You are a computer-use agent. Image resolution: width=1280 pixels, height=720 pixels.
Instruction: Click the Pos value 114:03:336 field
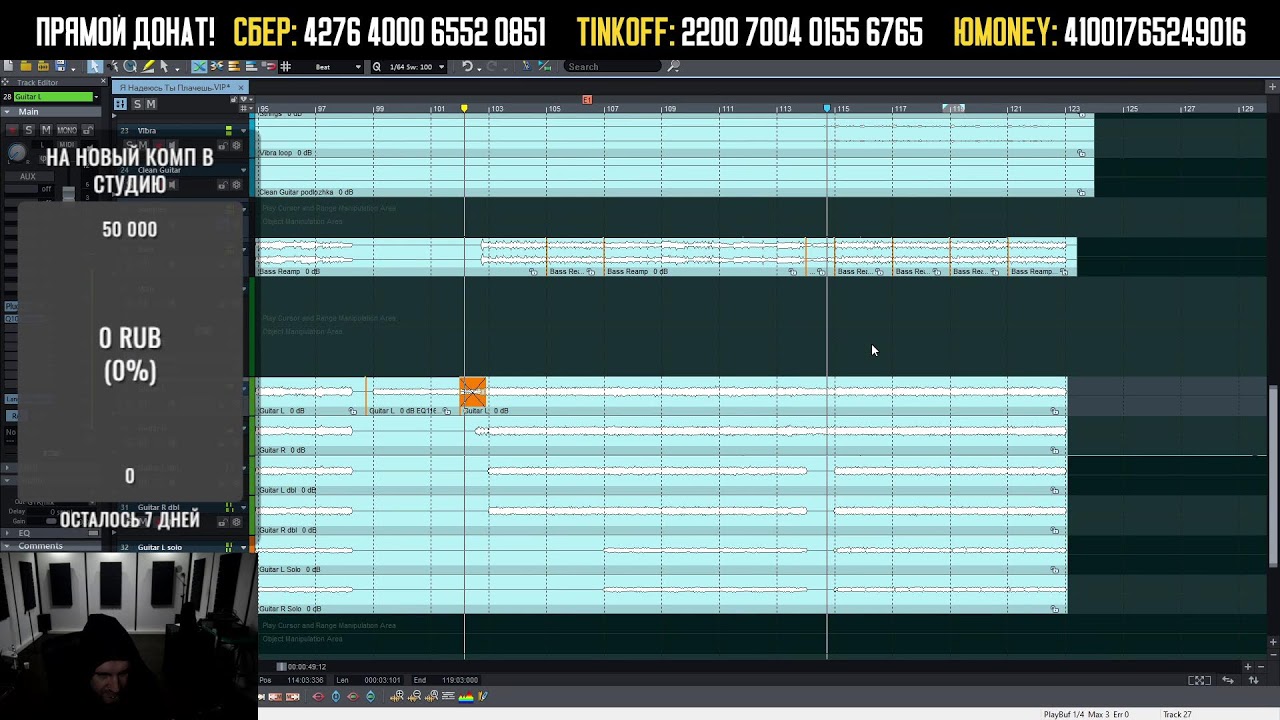point(305,680)
